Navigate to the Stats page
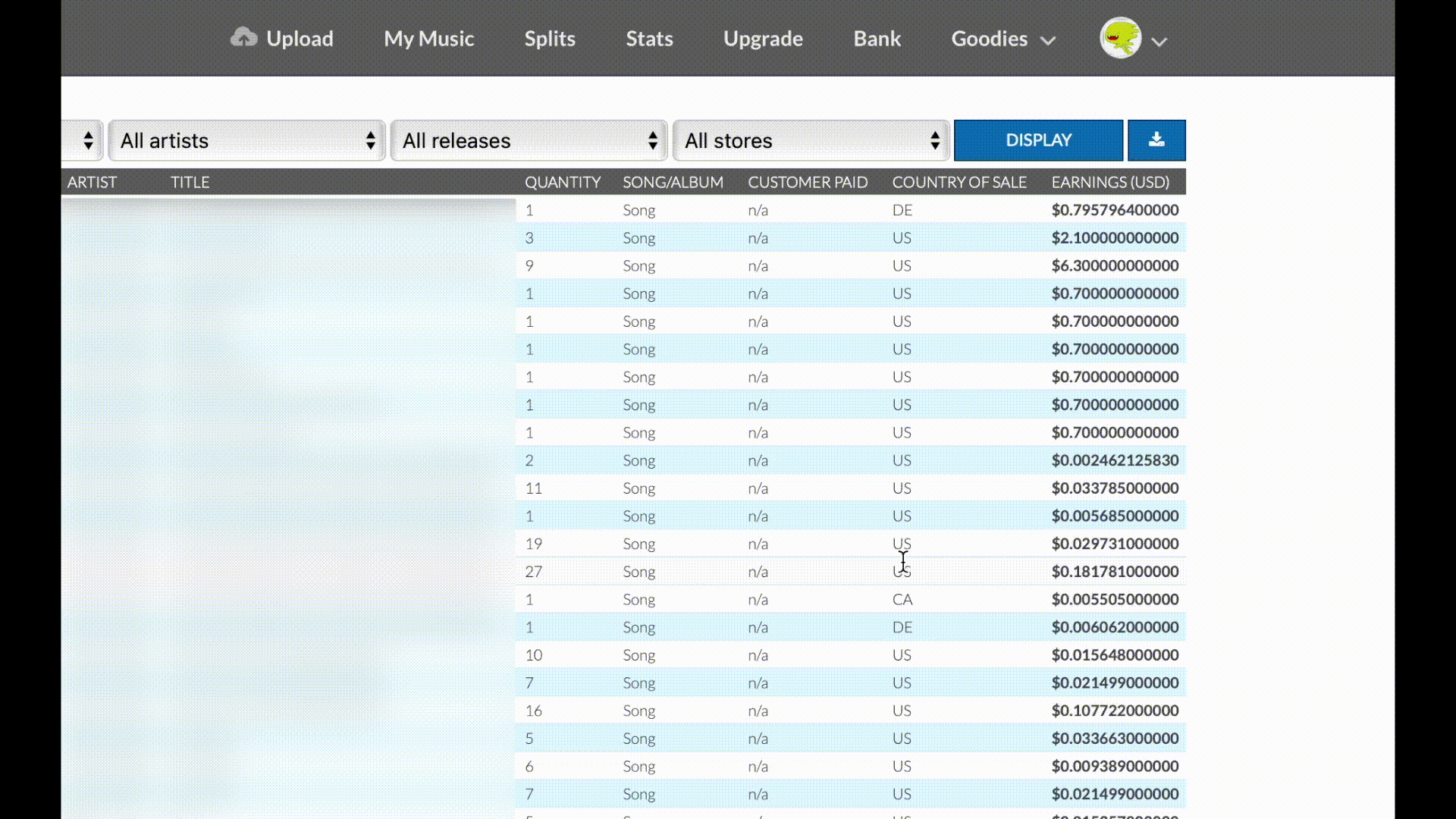This screenshot has height=819, width=1456. click(x=649, y=39)
